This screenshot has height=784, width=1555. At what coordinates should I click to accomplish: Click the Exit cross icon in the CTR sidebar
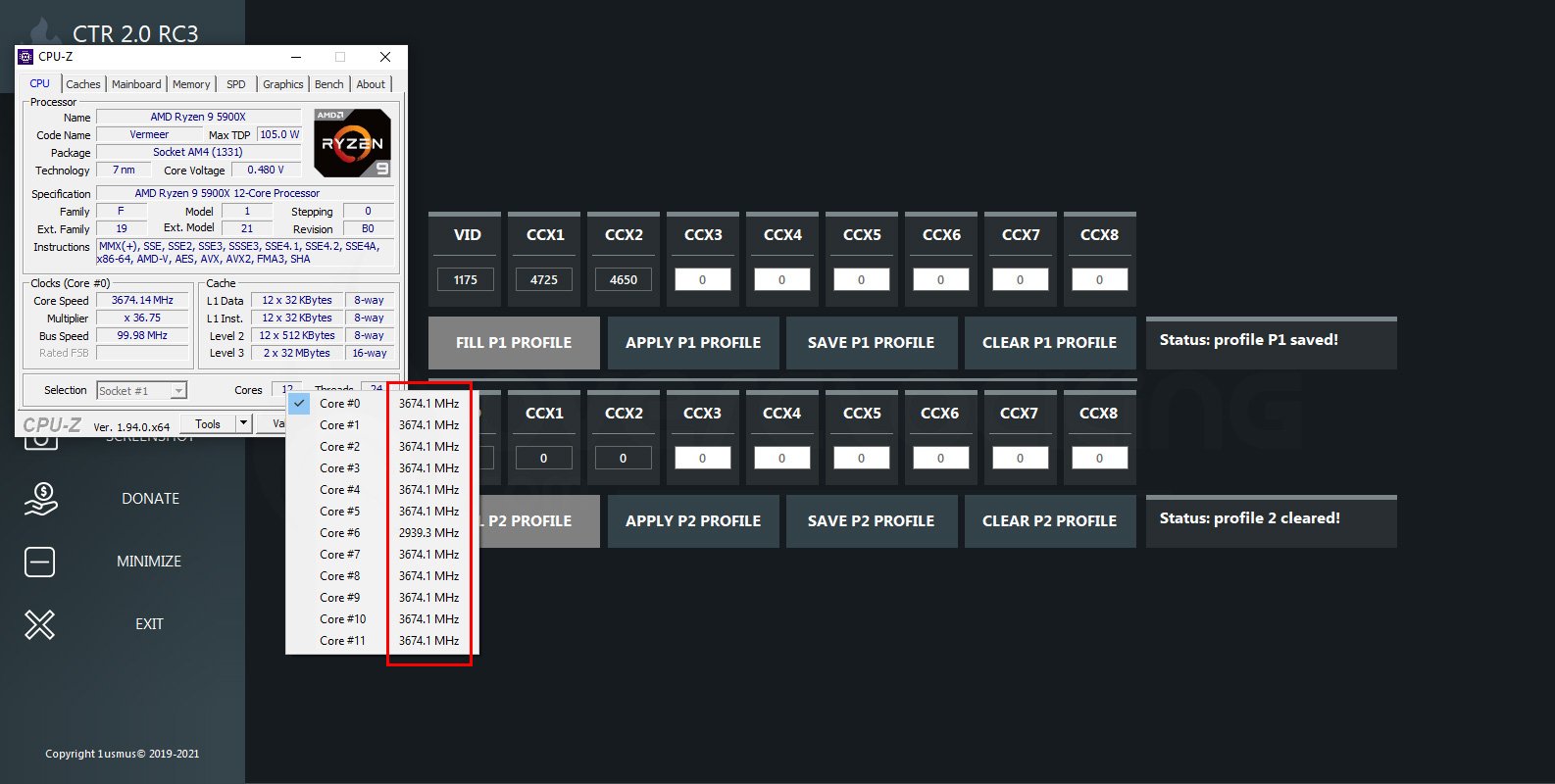pos(39,624)
